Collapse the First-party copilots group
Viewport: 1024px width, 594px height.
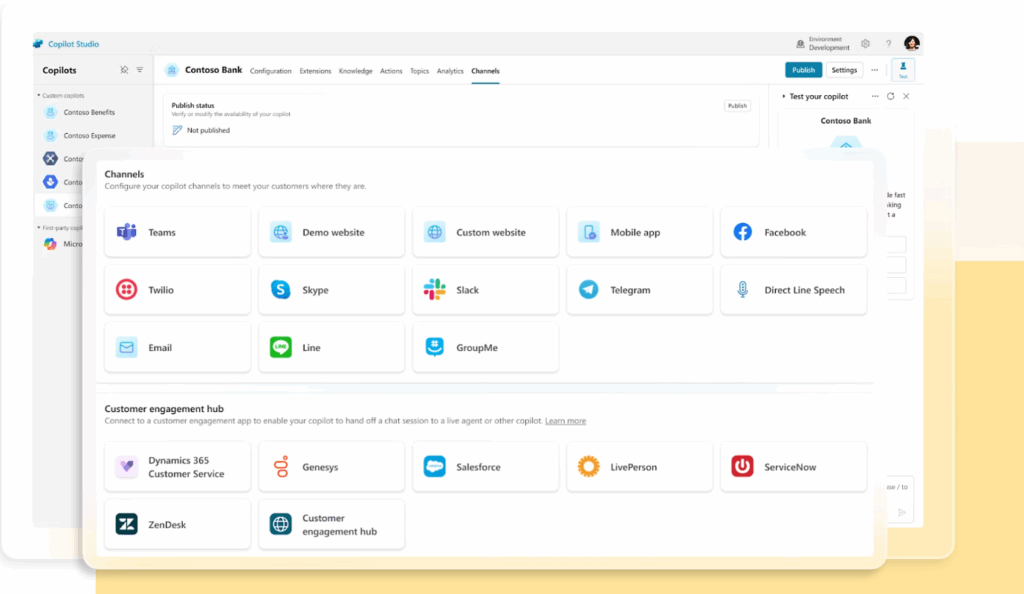(39, 228)
